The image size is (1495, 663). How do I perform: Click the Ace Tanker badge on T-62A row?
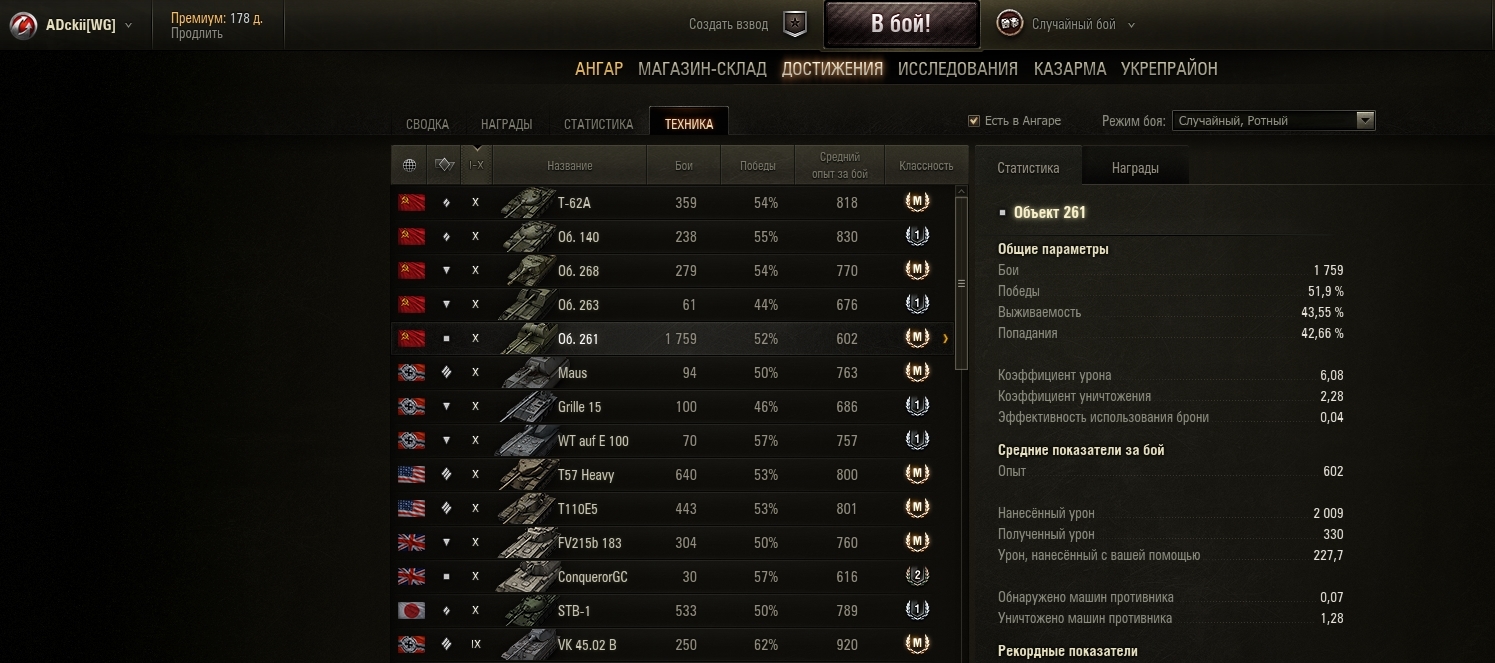pos(916,202)
